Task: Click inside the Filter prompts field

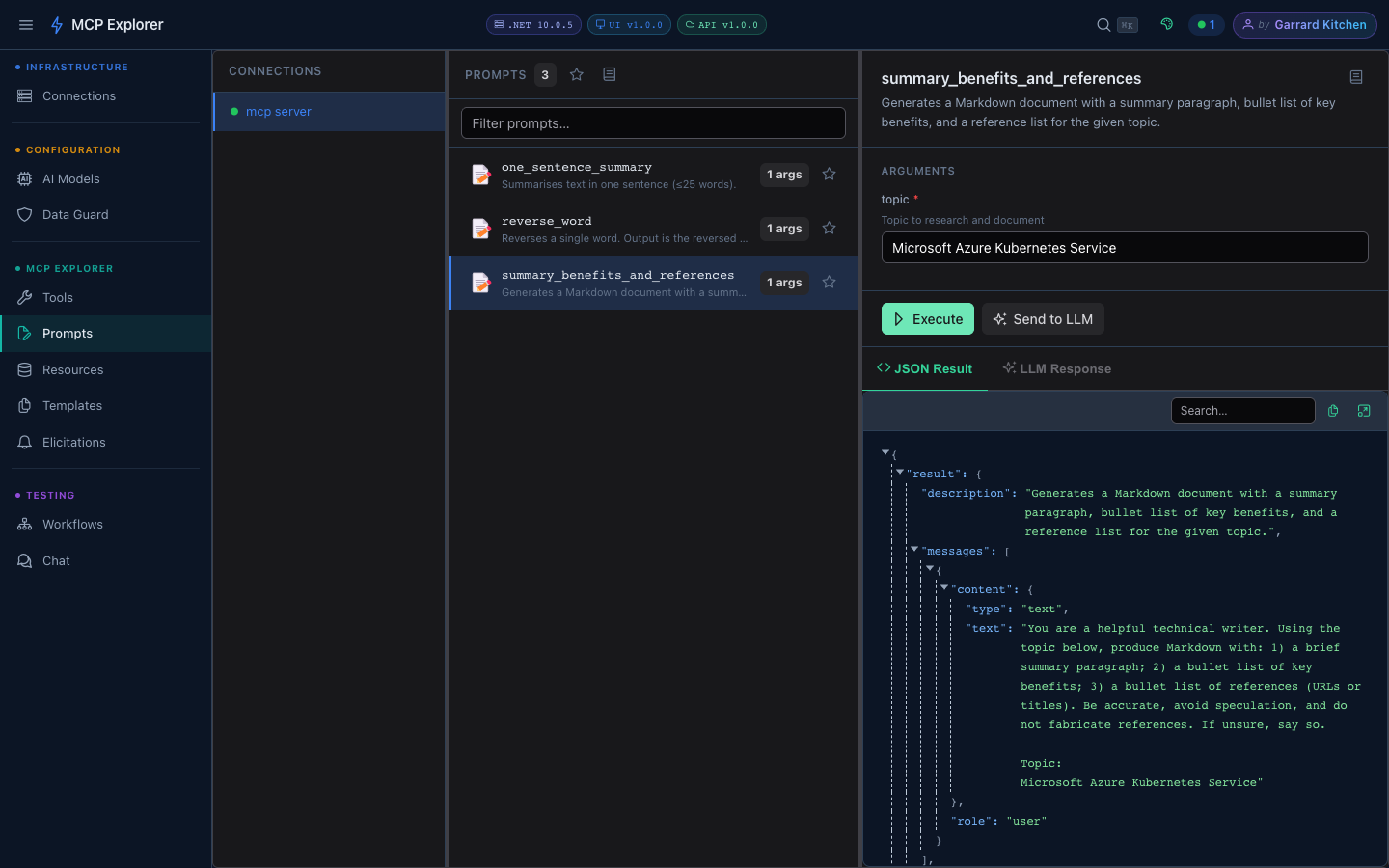Action: [653, 122]
